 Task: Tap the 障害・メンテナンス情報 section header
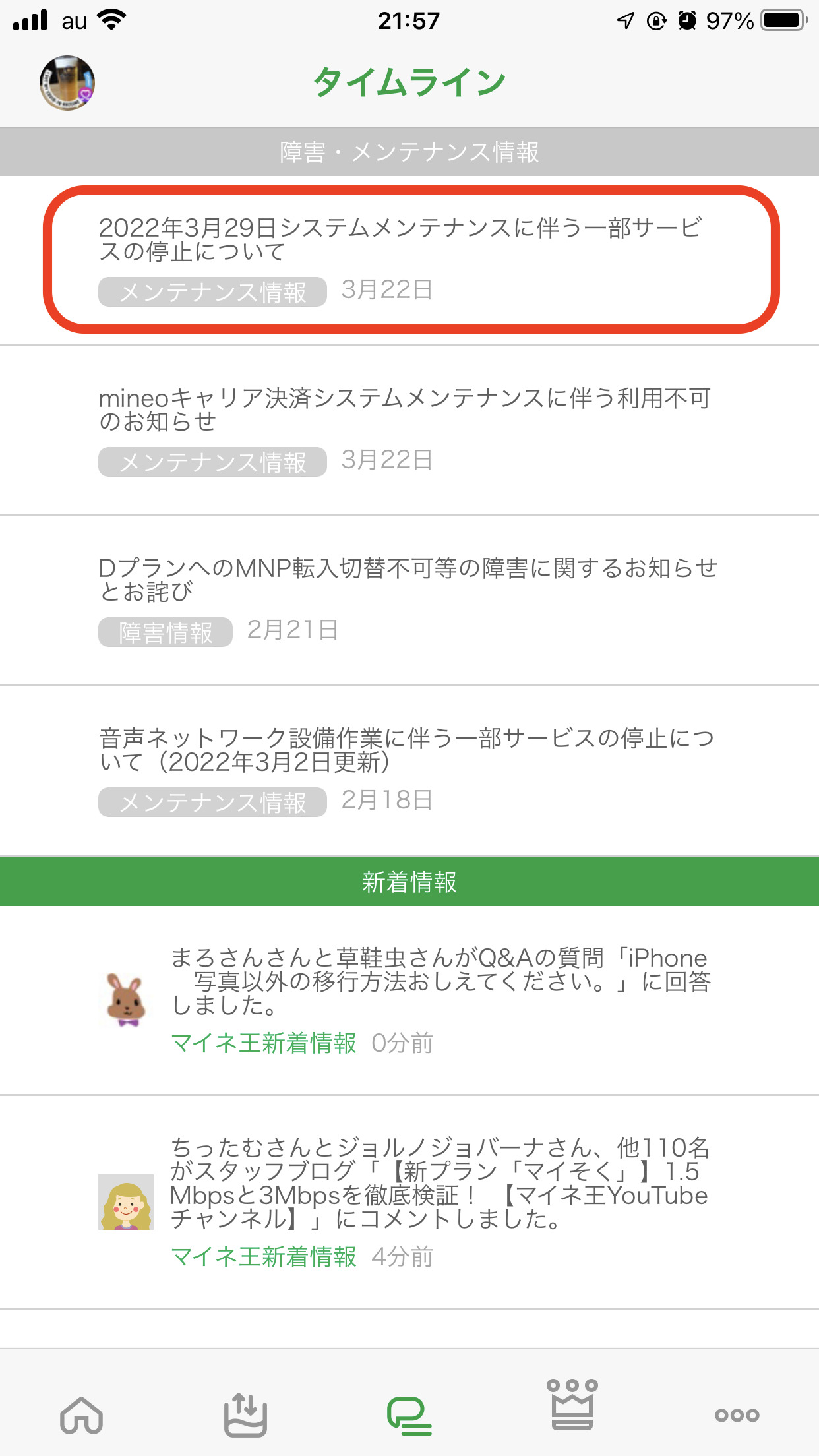pyautogui.click(x=409, y=152)
